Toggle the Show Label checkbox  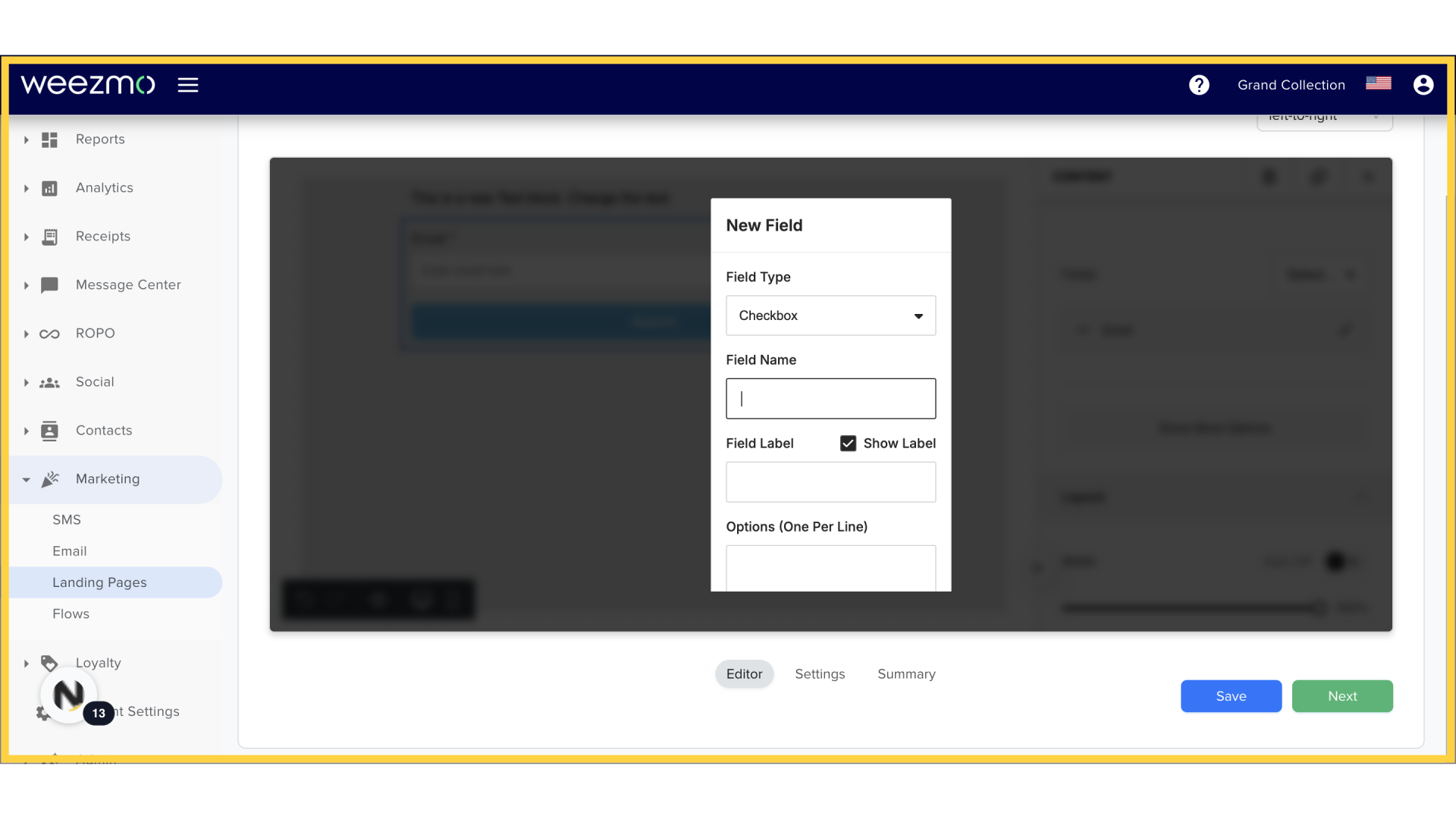point(848,443)
